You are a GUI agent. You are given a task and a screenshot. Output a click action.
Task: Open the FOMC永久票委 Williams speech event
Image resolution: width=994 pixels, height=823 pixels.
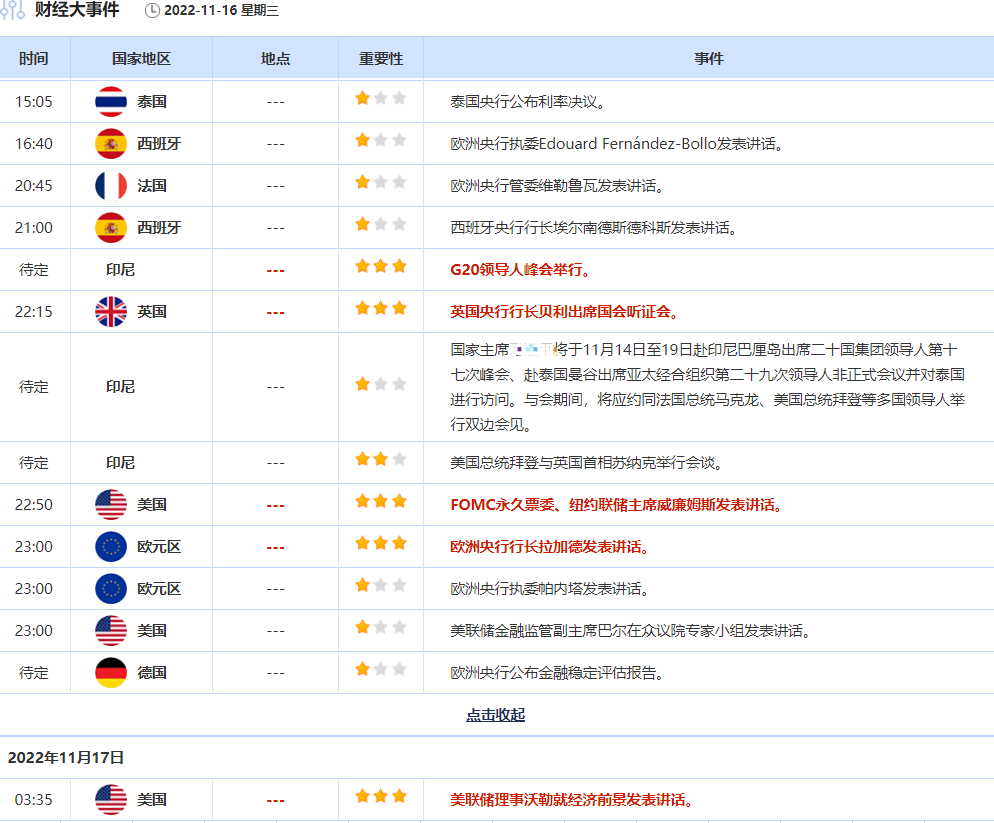(616, 505)
